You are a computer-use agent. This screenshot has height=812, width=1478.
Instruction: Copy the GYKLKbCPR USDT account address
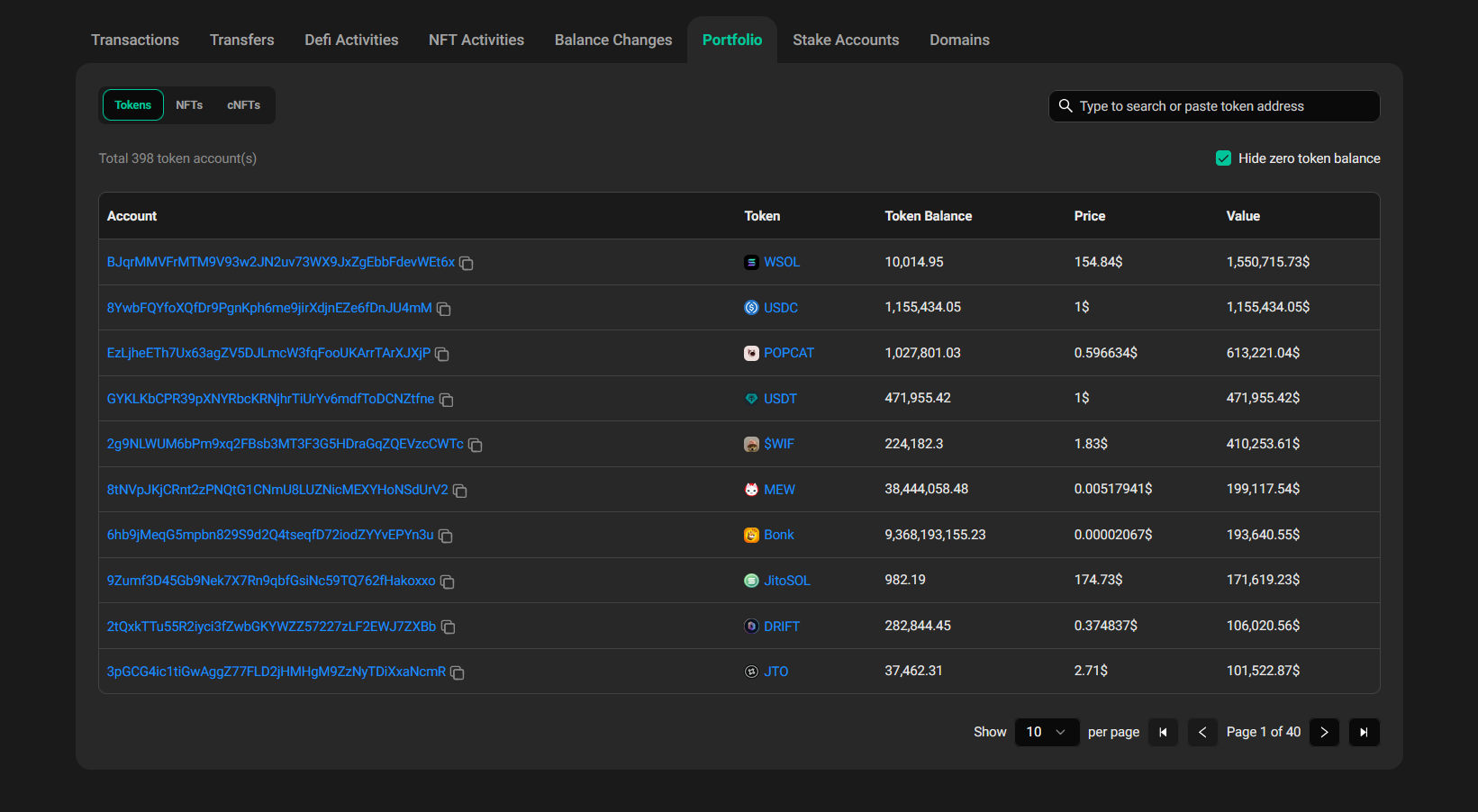tap(446, 400)
